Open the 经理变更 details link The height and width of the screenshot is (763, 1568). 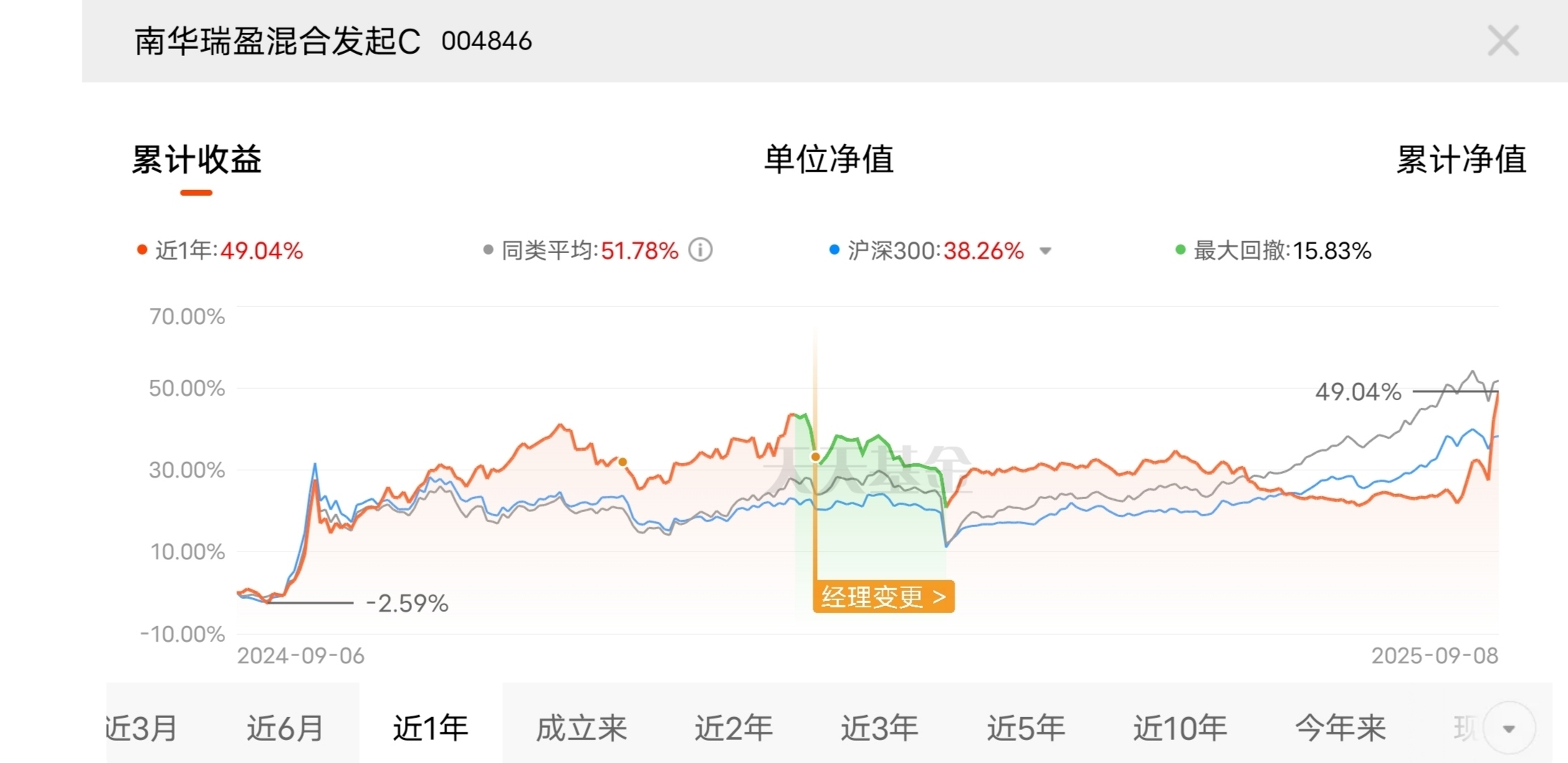[x=884, y=597]
